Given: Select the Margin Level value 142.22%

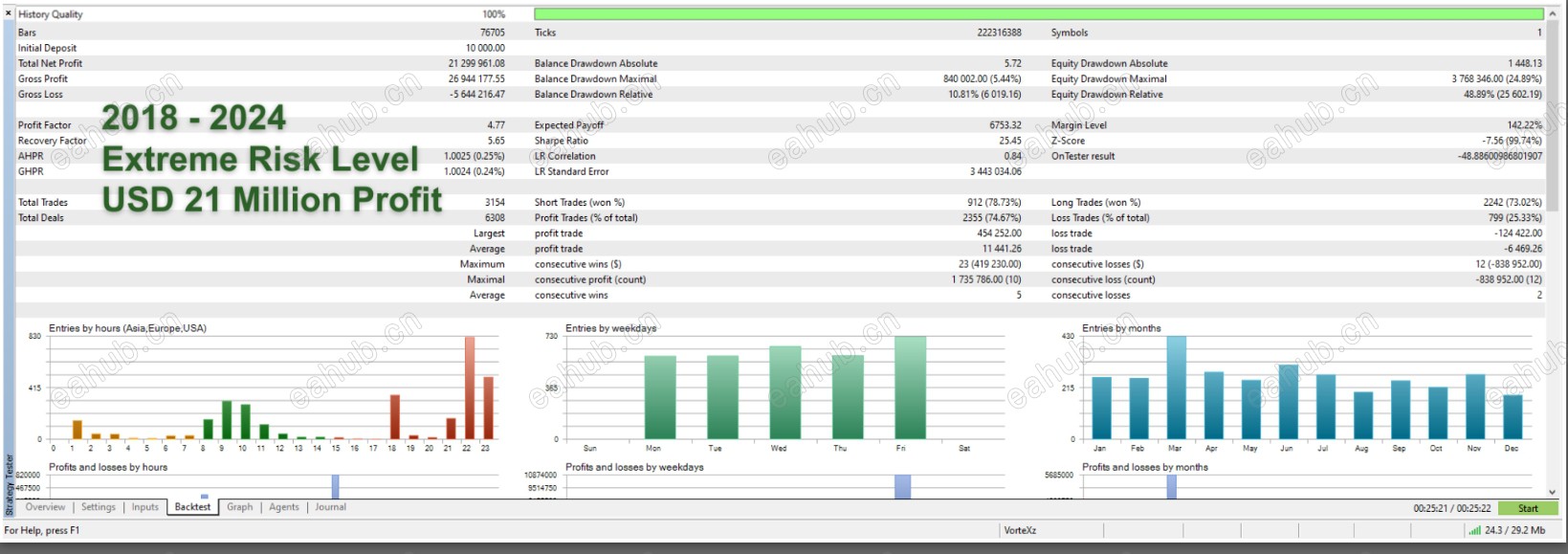Looking at the screenshot, I should click(1524, 125).
